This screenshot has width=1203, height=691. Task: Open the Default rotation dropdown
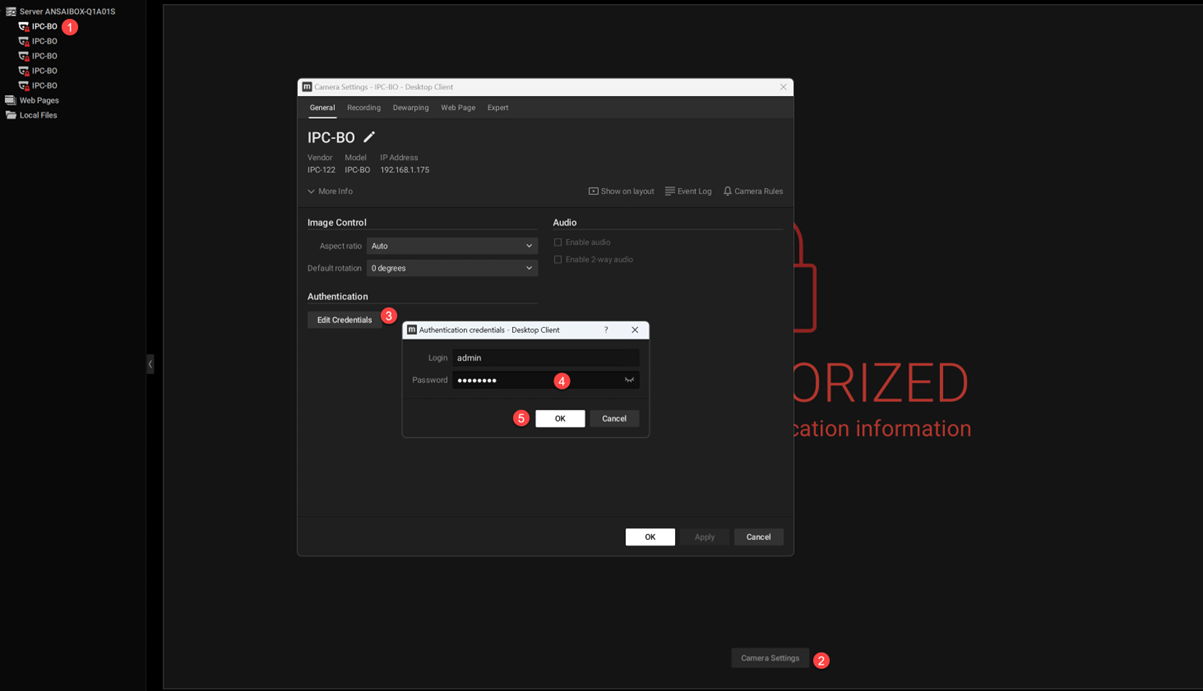pyautogui.click(x=451, y=268)
